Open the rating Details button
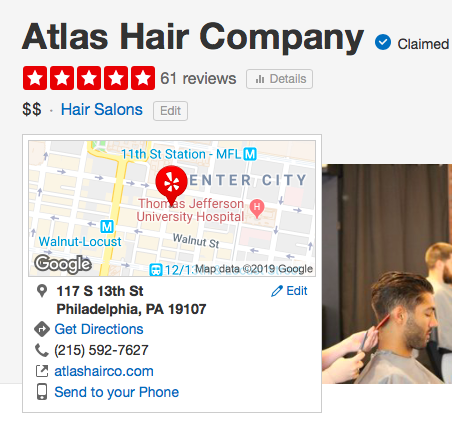 tap(279, 79)
